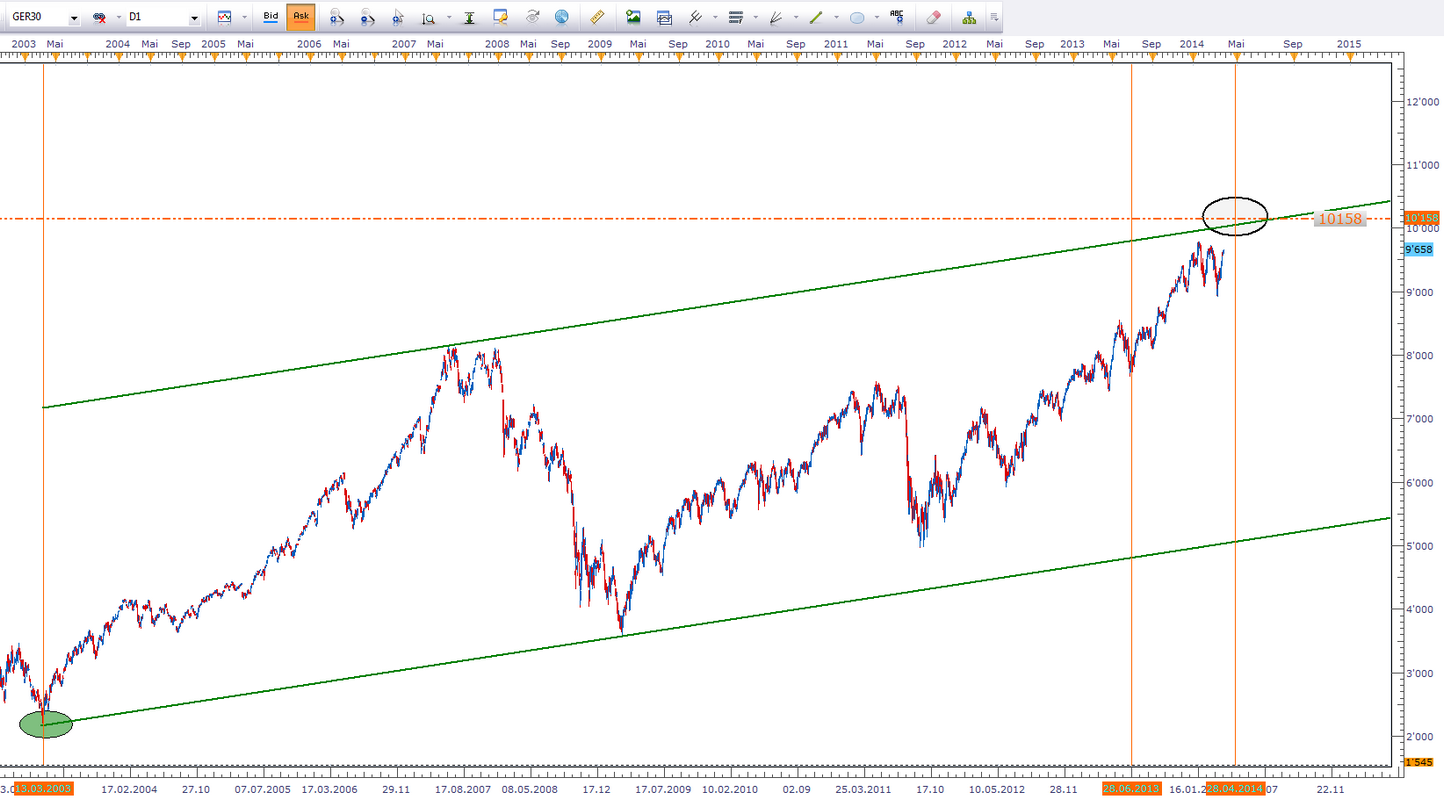Screen dimensions: 1444x800
Task: Expand the chart type options arrow
Action: point(243,17)
